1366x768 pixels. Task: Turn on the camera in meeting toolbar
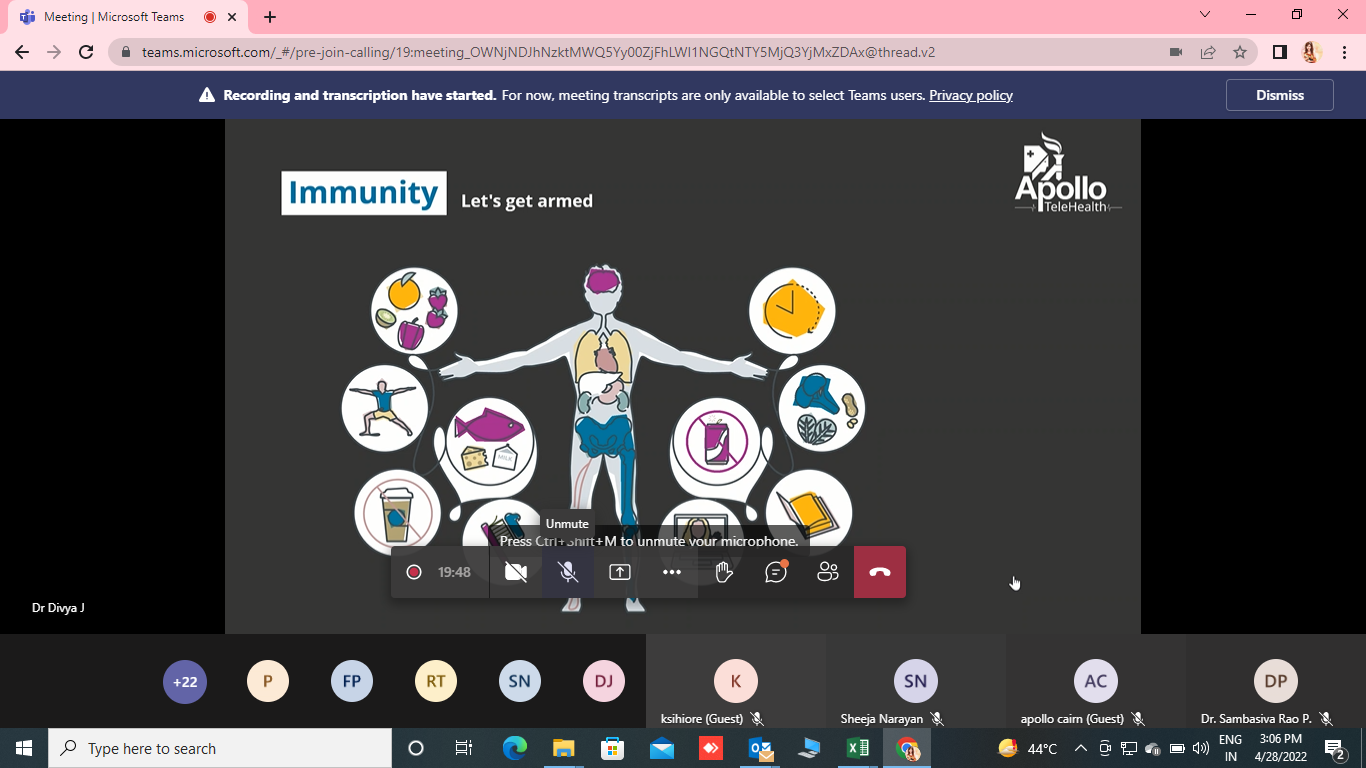(516, 572)
